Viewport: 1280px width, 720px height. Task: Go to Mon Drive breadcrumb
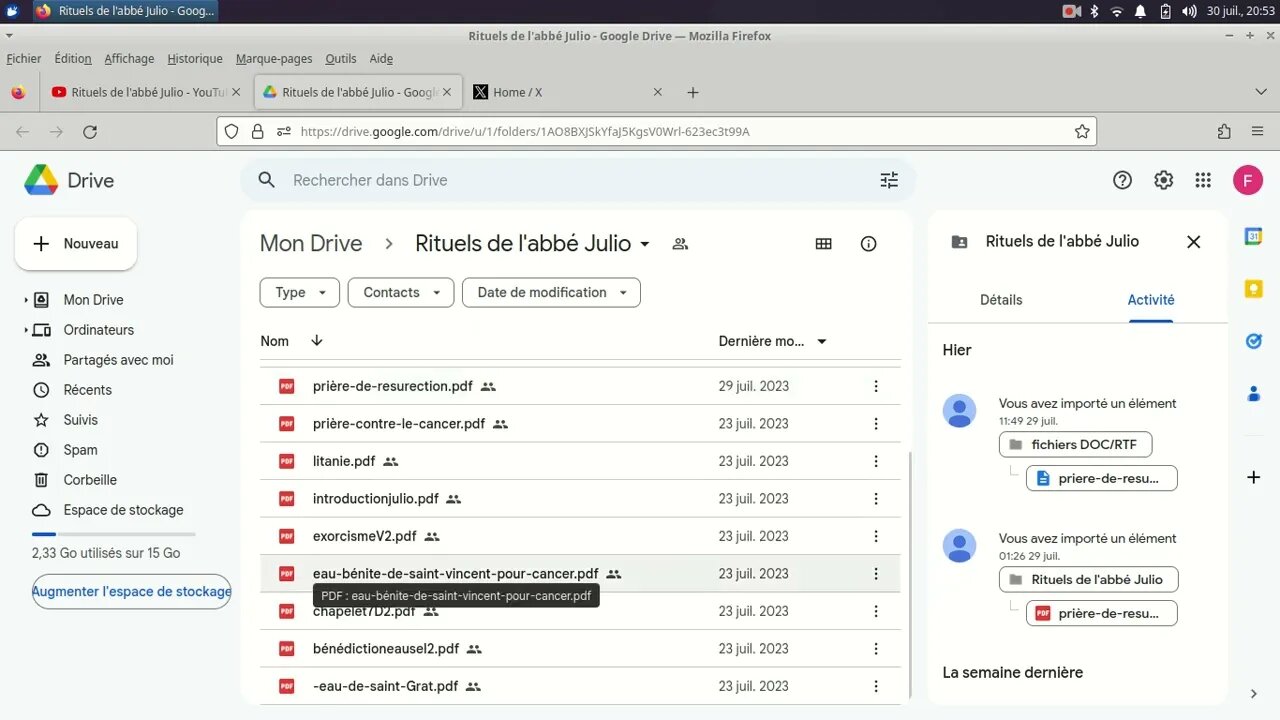[311, 243]
